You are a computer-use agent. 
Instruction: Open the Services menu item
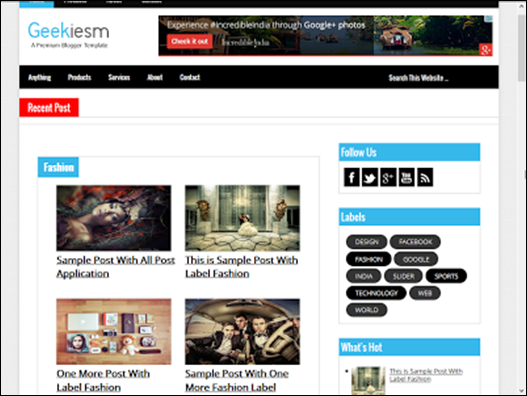pyautogui.click(x=119, y=77)
